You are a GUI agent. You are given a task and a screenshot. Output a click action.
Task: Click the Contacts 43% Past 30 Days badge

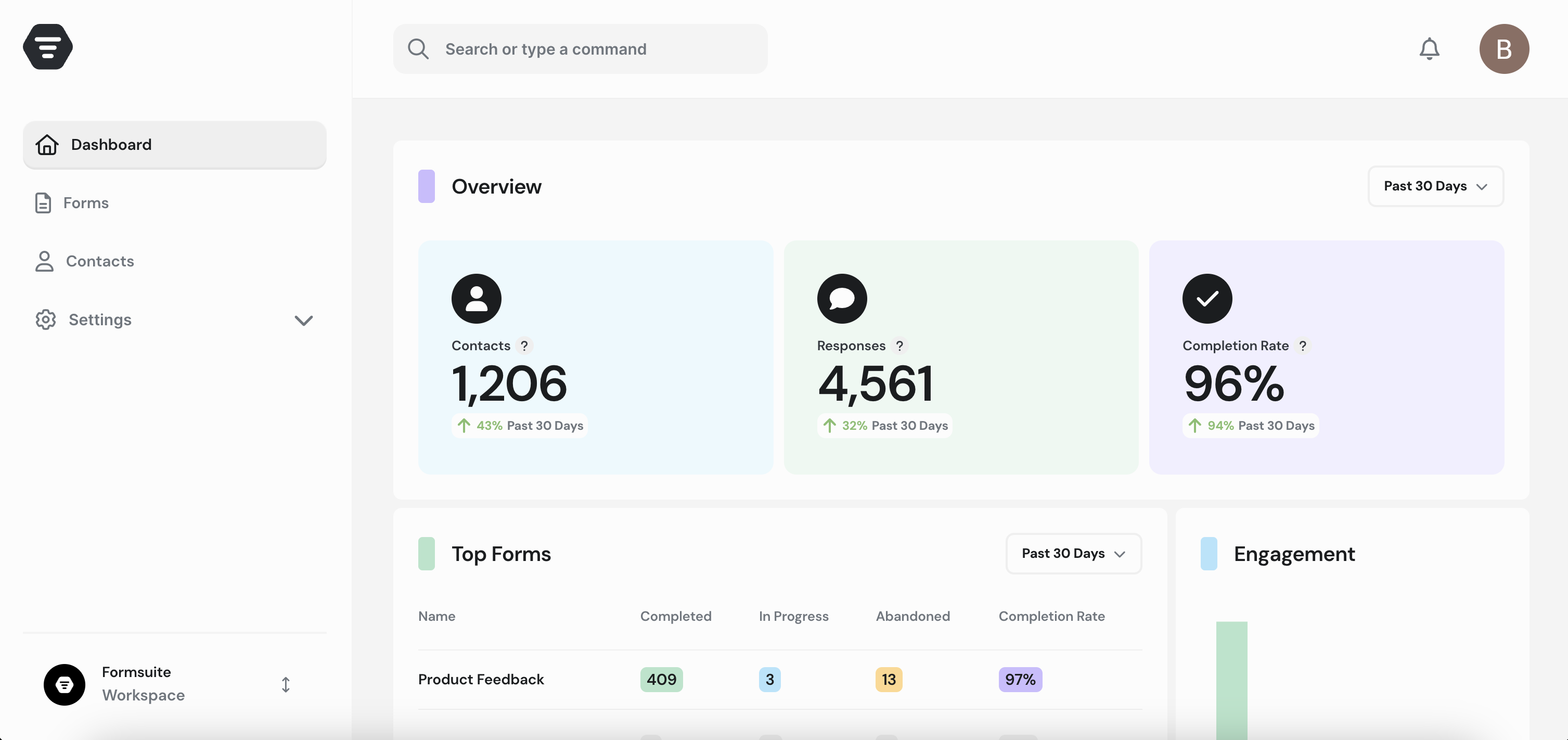(520, 425)
